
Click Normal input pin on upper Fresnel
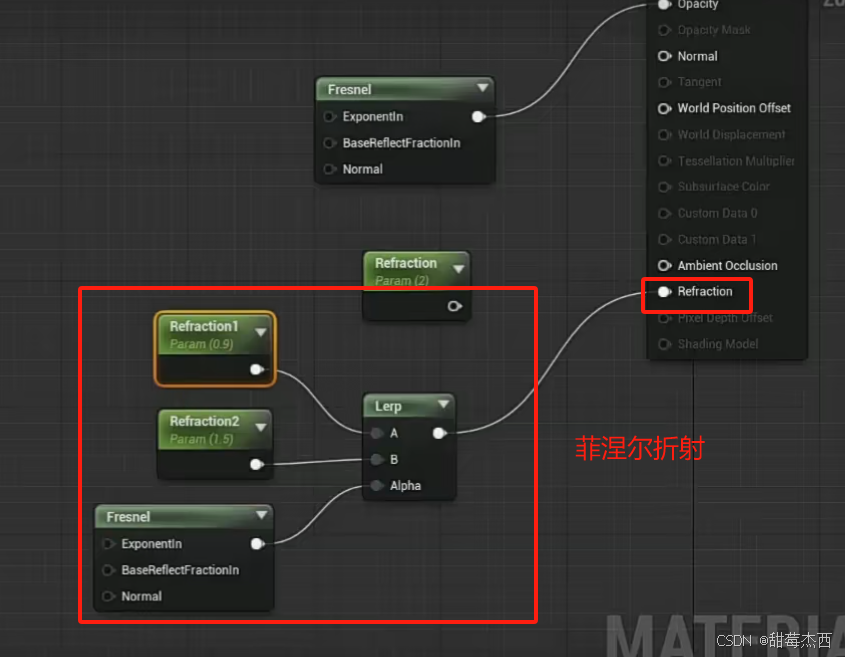pyautogui.click(x=329, y=169)
